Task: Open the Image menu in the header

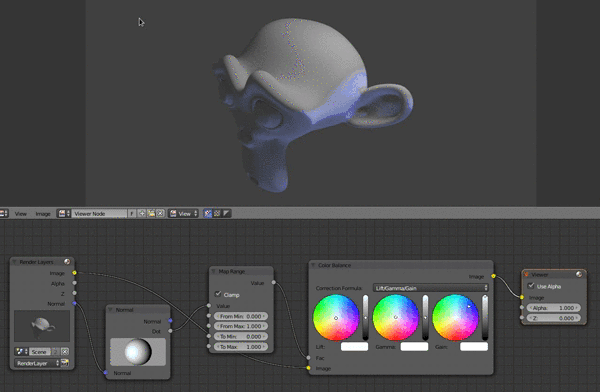Action: point(43,214)
